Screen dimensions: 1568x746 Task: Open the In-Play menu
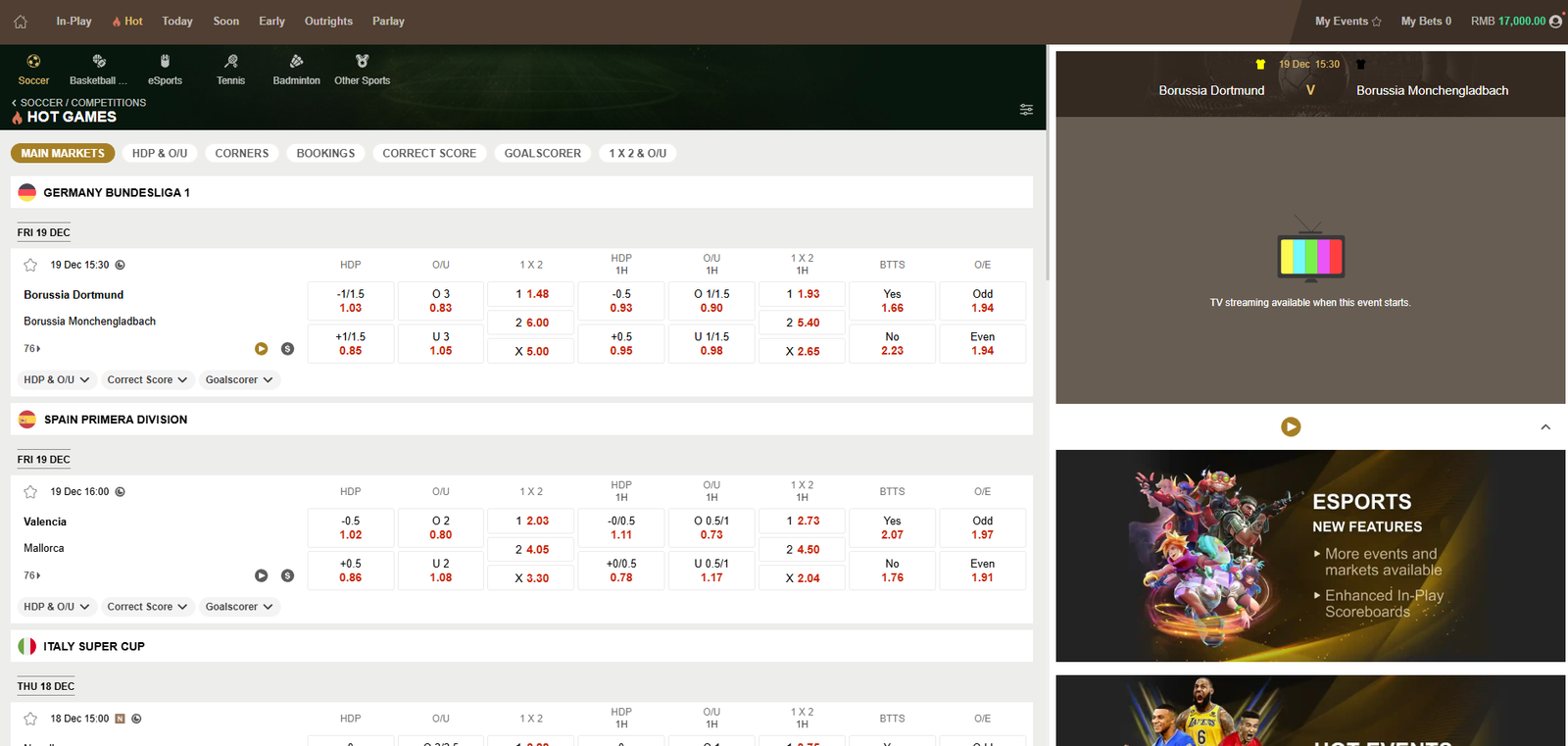73,21
